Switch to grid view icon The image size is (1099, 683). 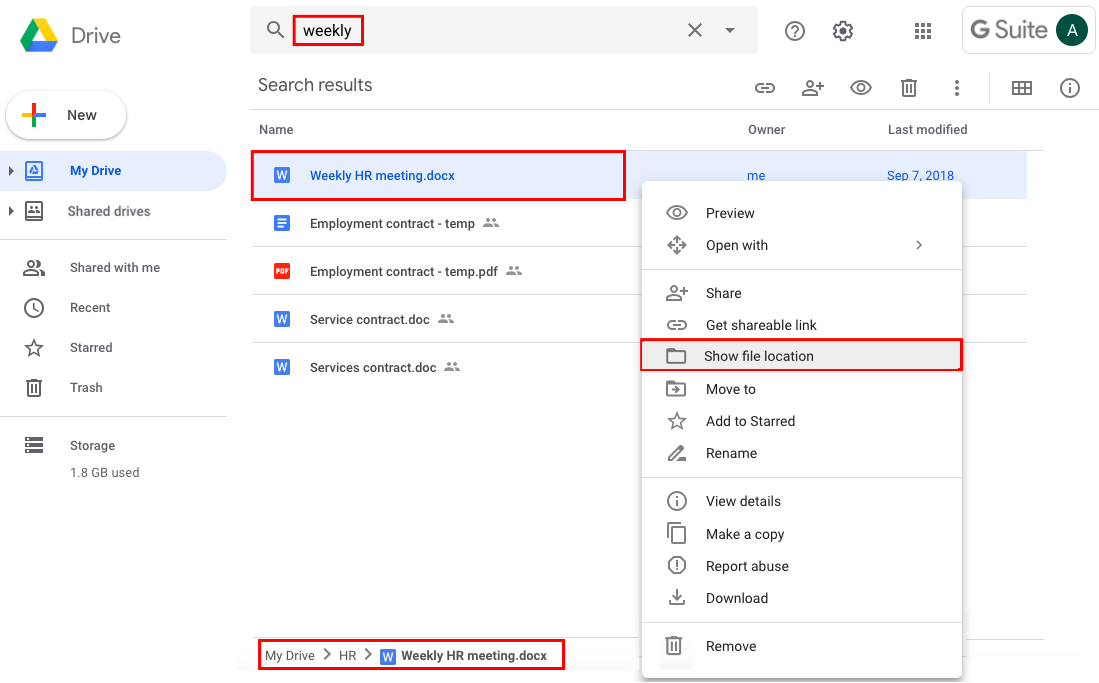tap(1022, 88)
